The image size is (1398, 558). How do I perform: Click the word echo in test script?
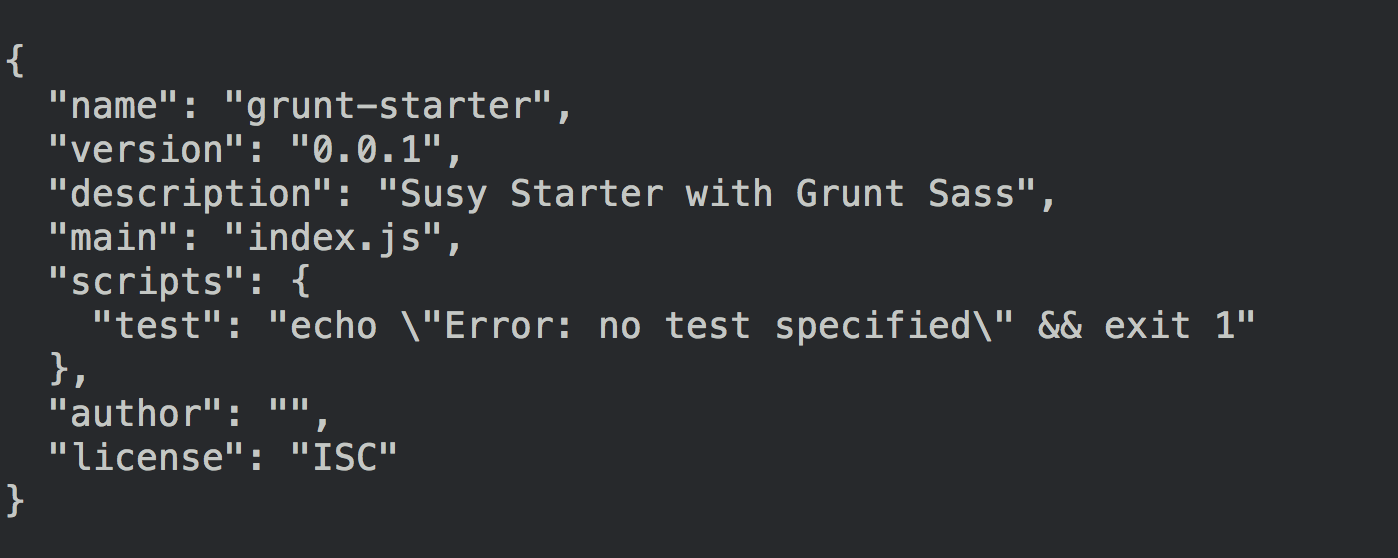pos(334,326)
